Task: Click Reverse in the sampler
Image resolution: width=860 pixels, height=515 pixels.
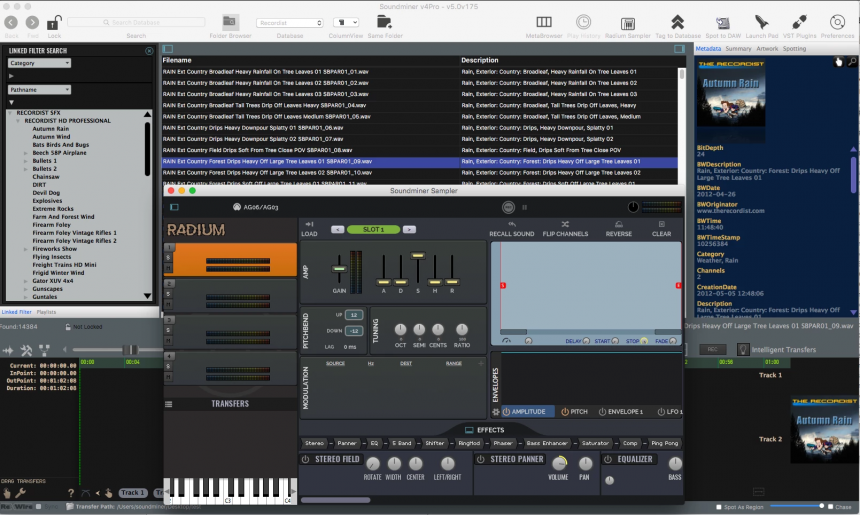Action: coord(619,229)
